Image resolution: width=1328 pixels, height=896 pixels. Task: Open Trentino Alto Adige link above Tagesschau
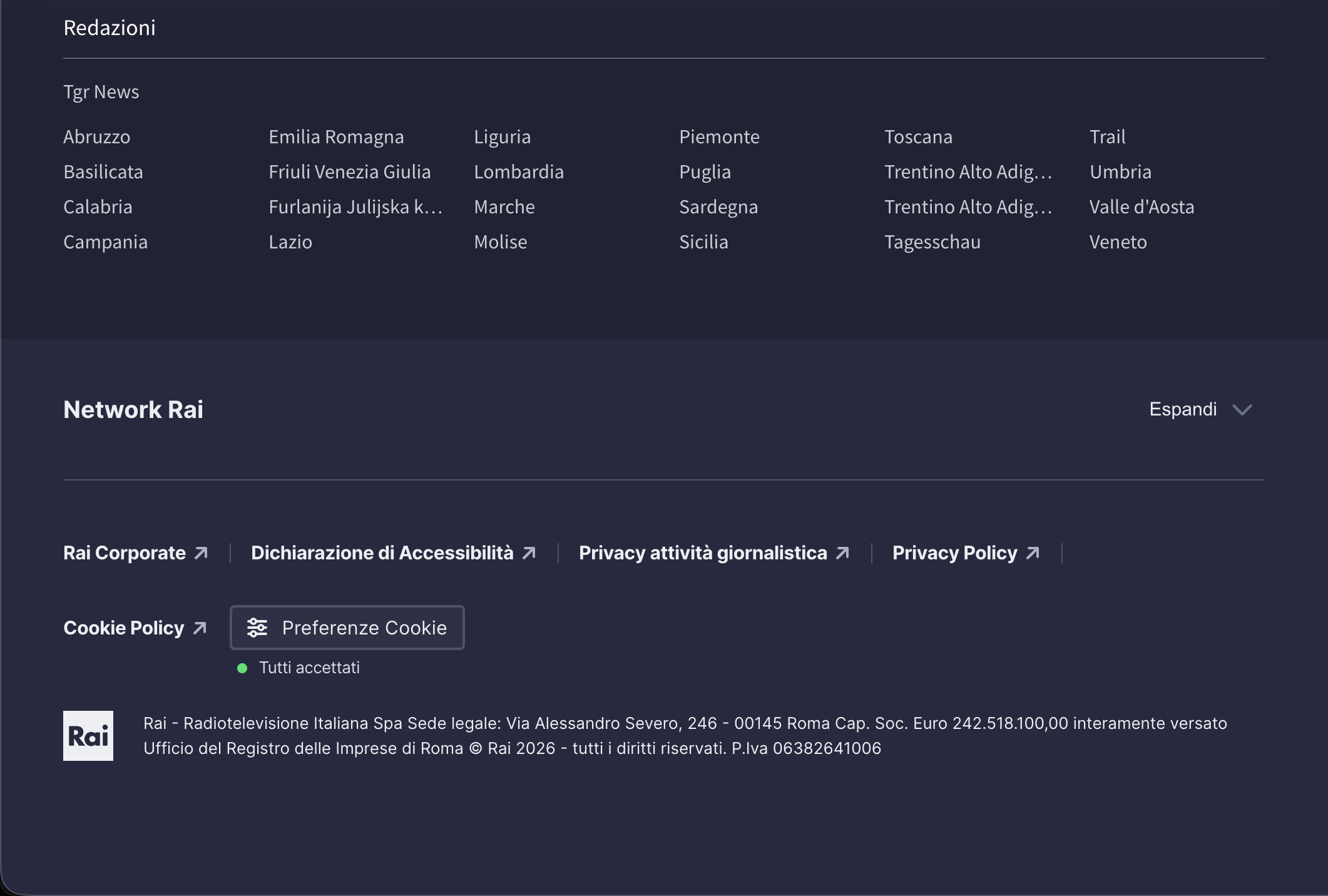(x=968, y=207)
